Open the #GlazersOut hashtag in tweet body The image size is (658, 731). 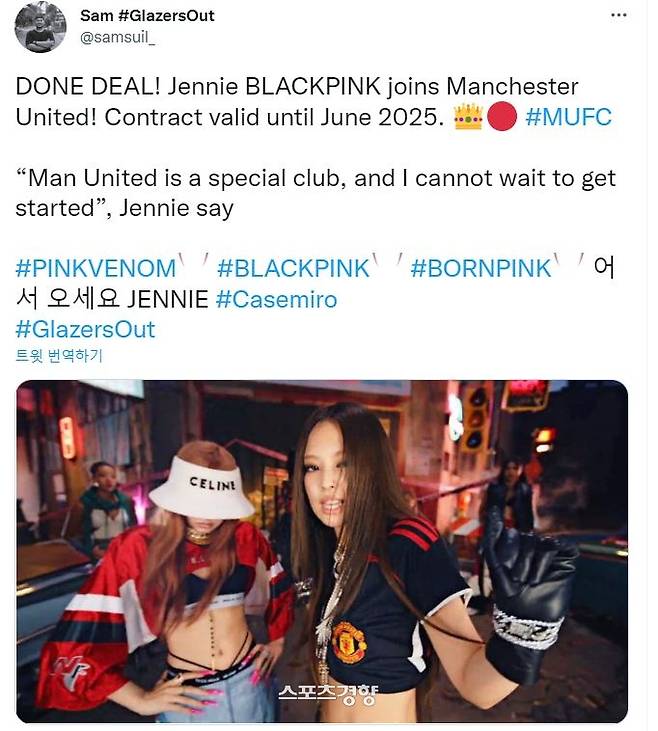pos(85,330)
